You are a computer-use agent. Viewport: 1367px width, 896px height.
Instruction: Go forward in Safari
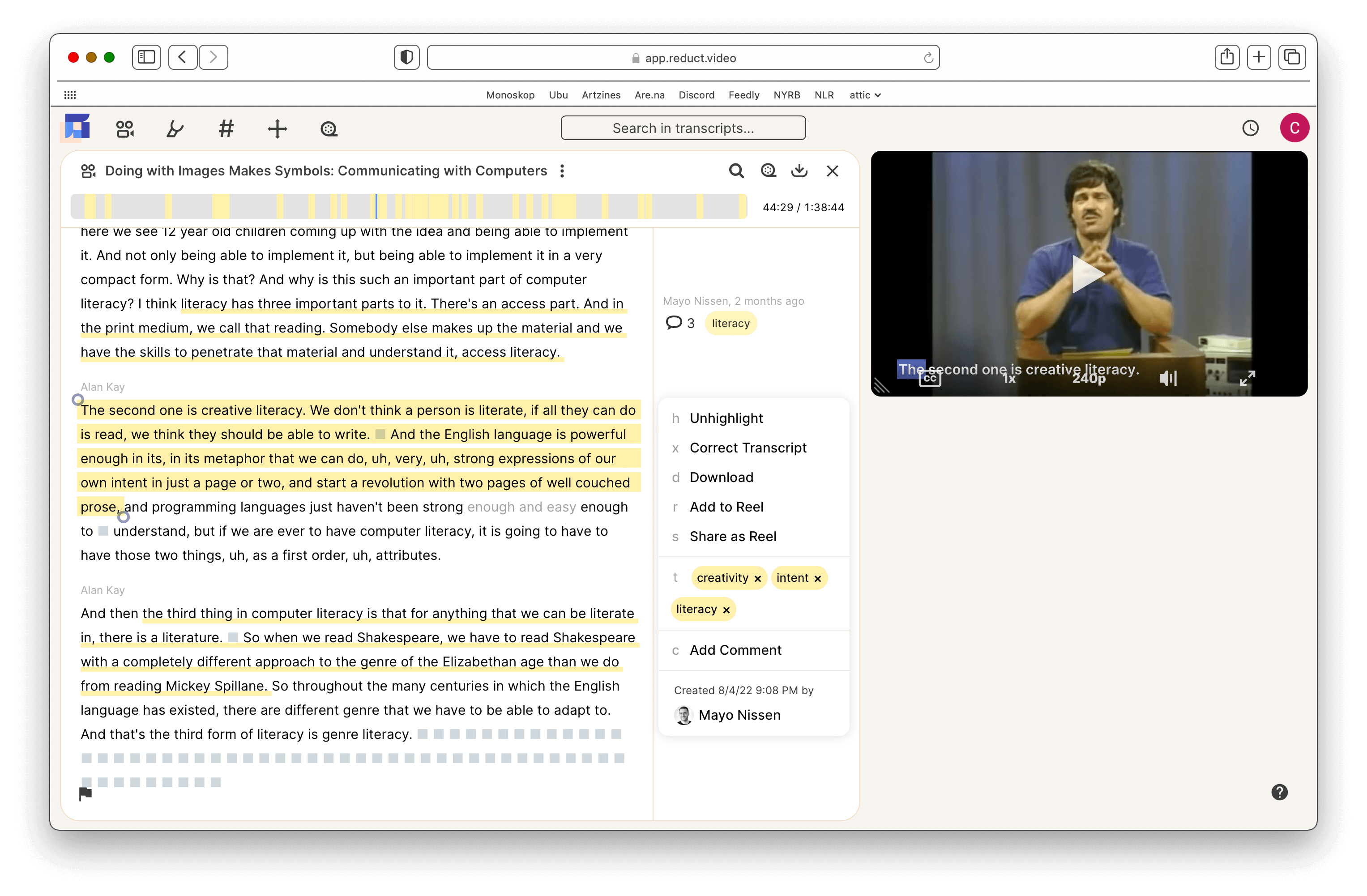(x=213, y=57)
